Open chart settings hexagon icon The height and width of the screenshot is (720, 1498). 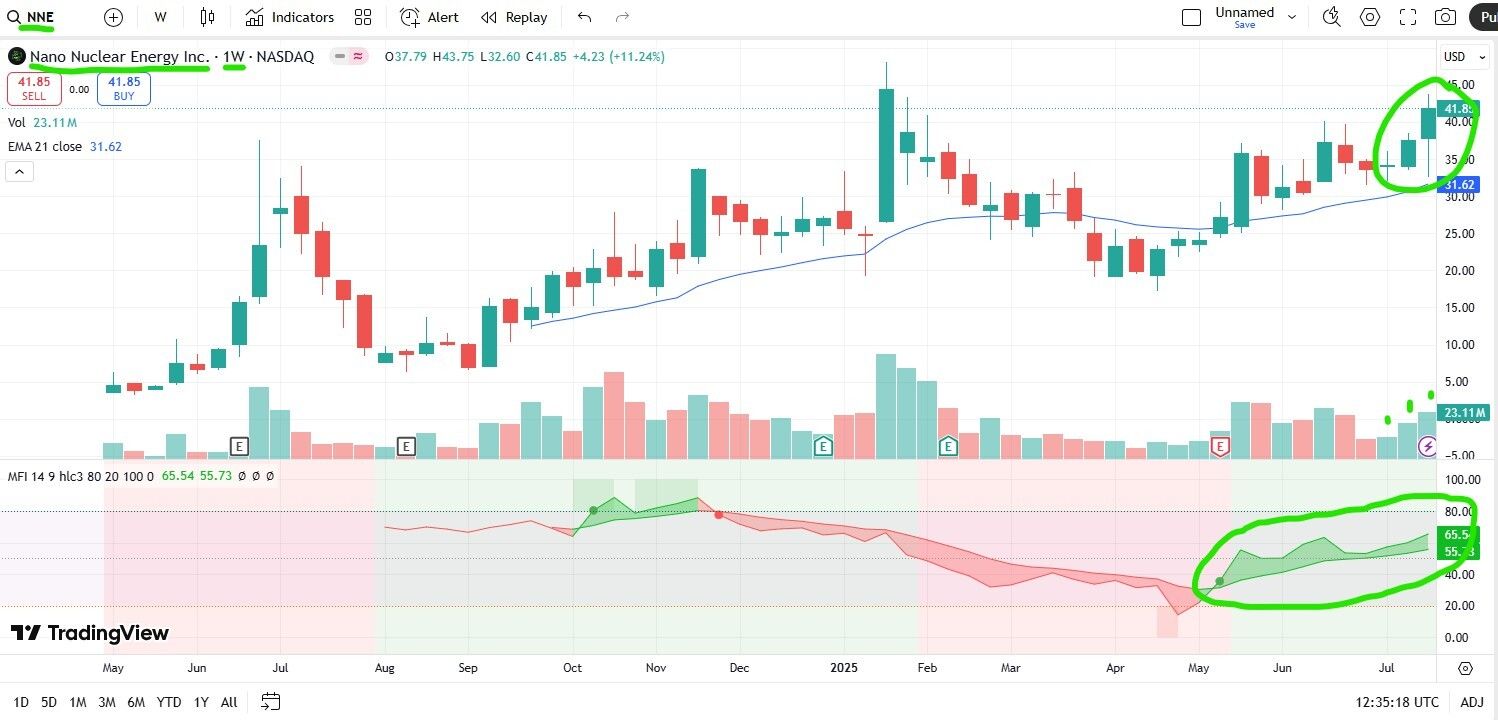(1369, 17)
